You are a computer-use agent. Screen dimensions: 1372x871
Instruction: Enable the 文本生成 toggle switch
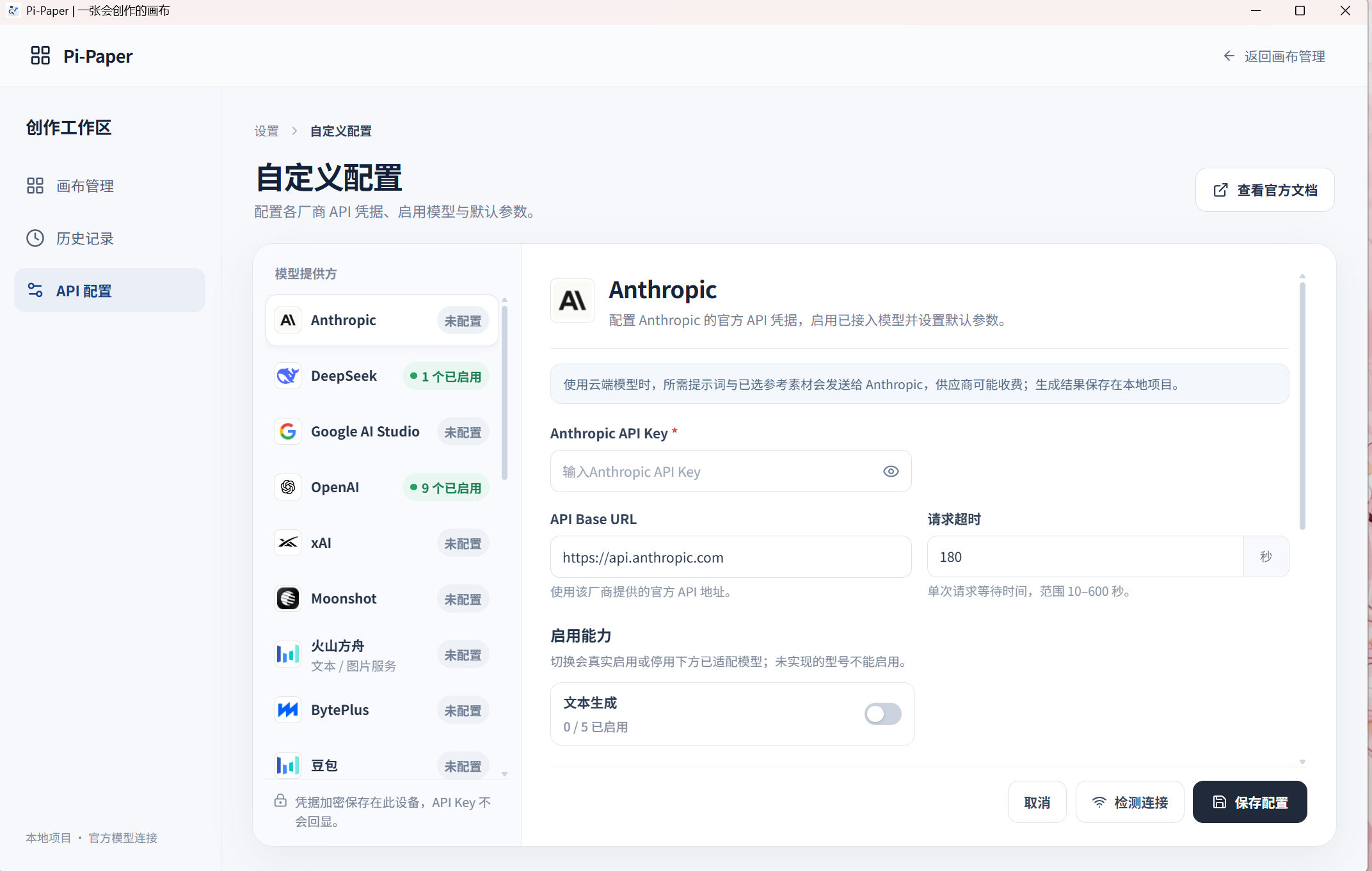point(882,714)
